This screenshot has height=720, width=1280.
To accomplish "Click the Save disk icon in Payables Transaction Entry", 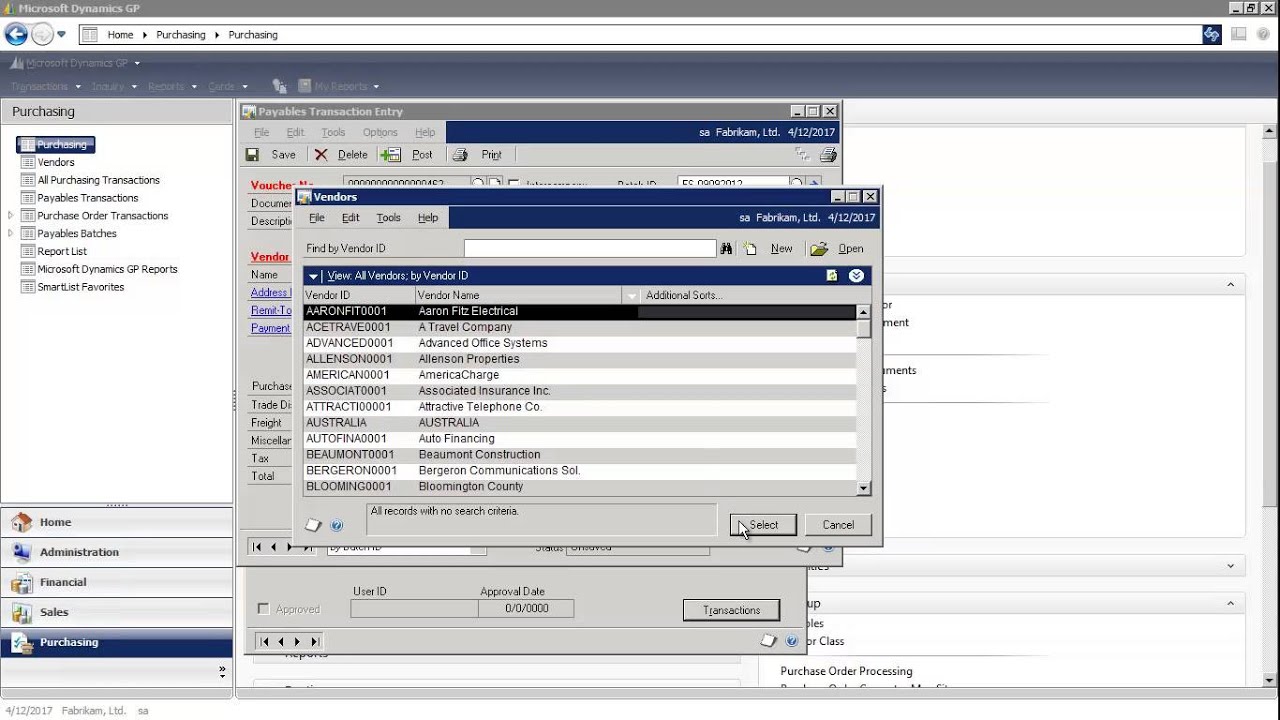I will 252,155.
